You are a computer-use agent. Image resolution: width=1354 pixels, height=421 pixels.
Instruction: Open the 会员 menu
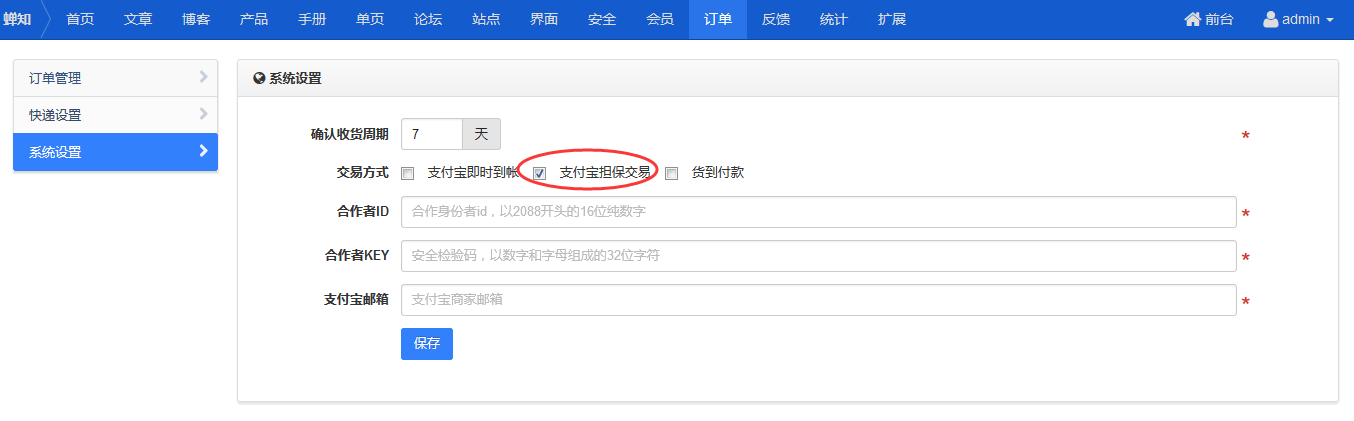coord(660,19)
